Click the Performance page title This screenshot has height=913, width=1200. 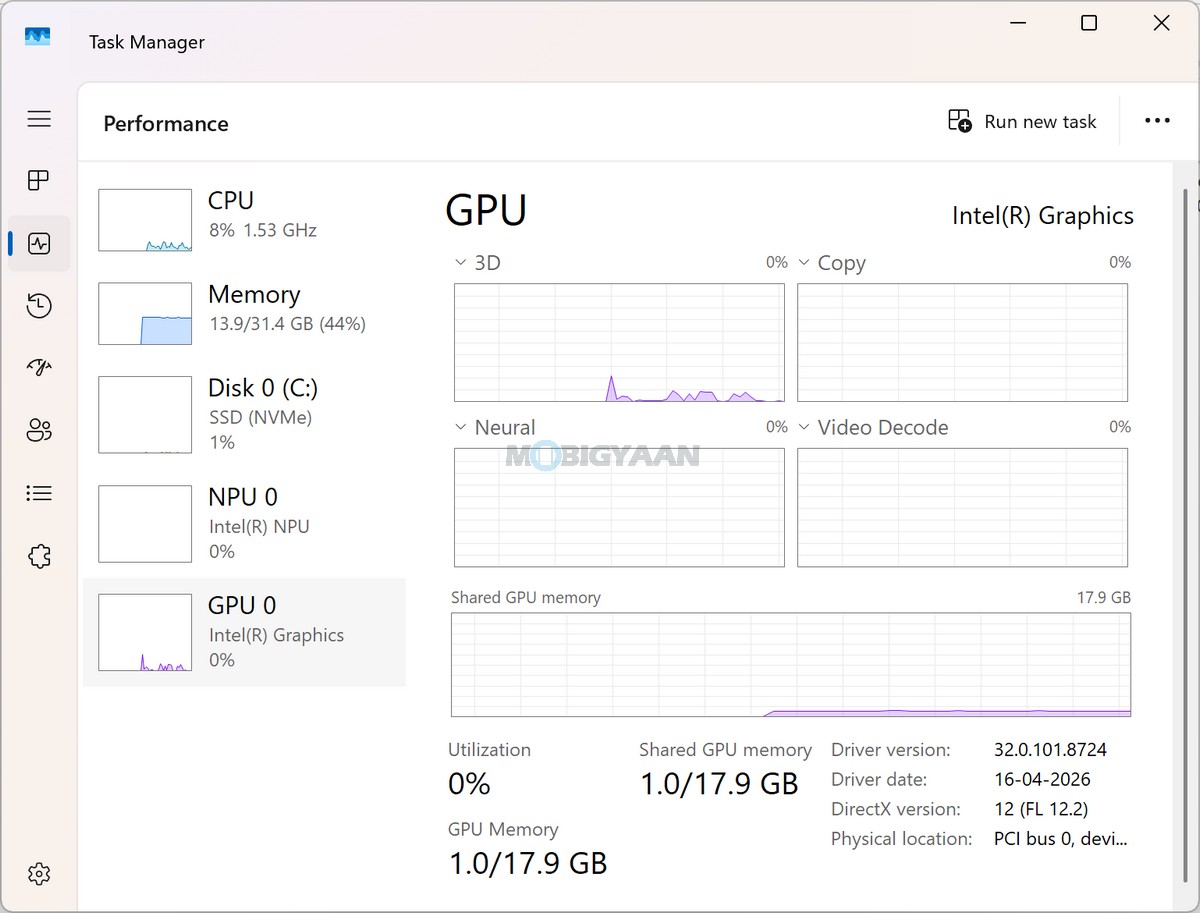[166, 124]
